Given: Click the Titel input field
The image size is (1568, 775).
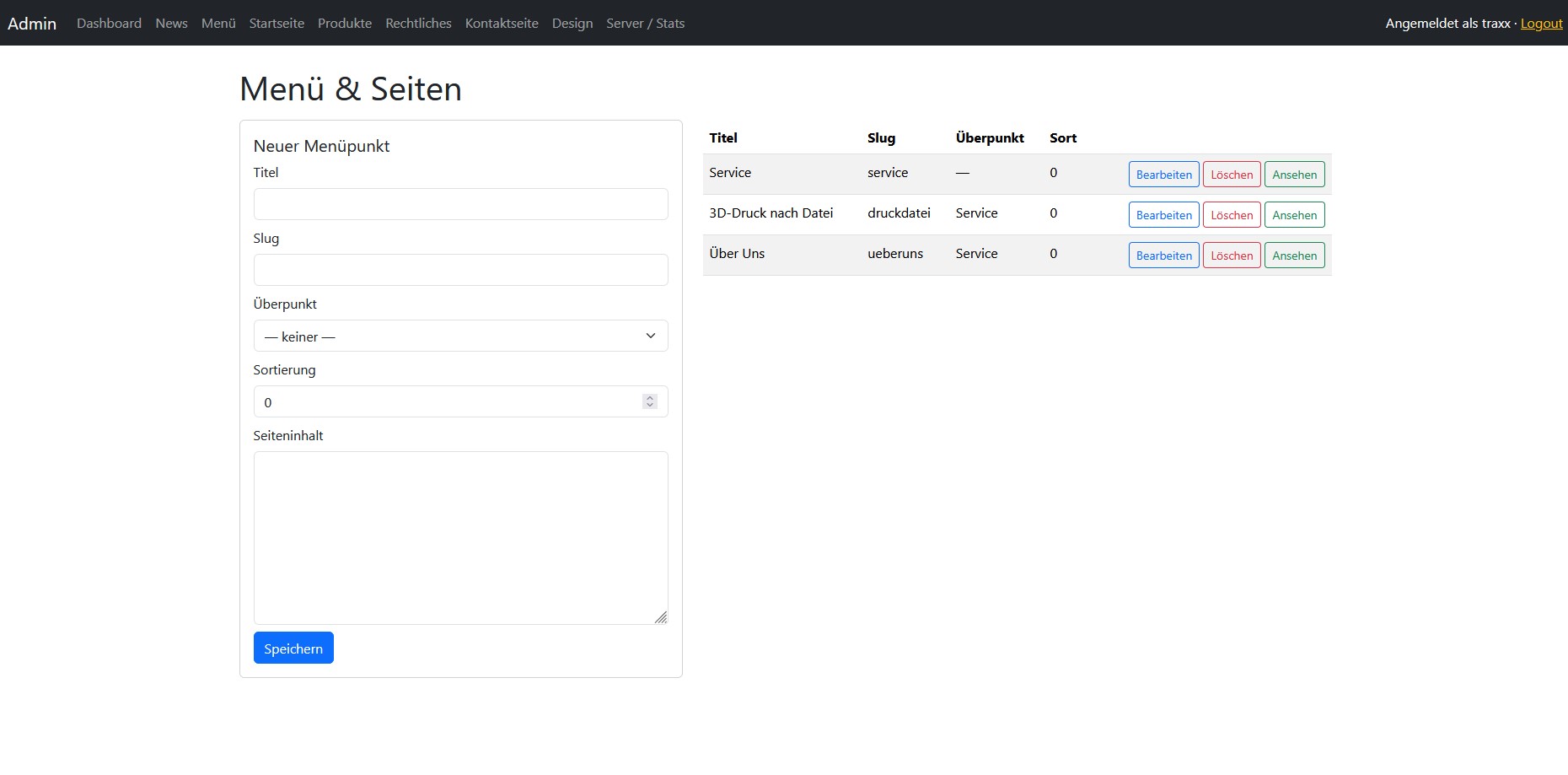Looking at the screenshot, I should coord(460,203).
